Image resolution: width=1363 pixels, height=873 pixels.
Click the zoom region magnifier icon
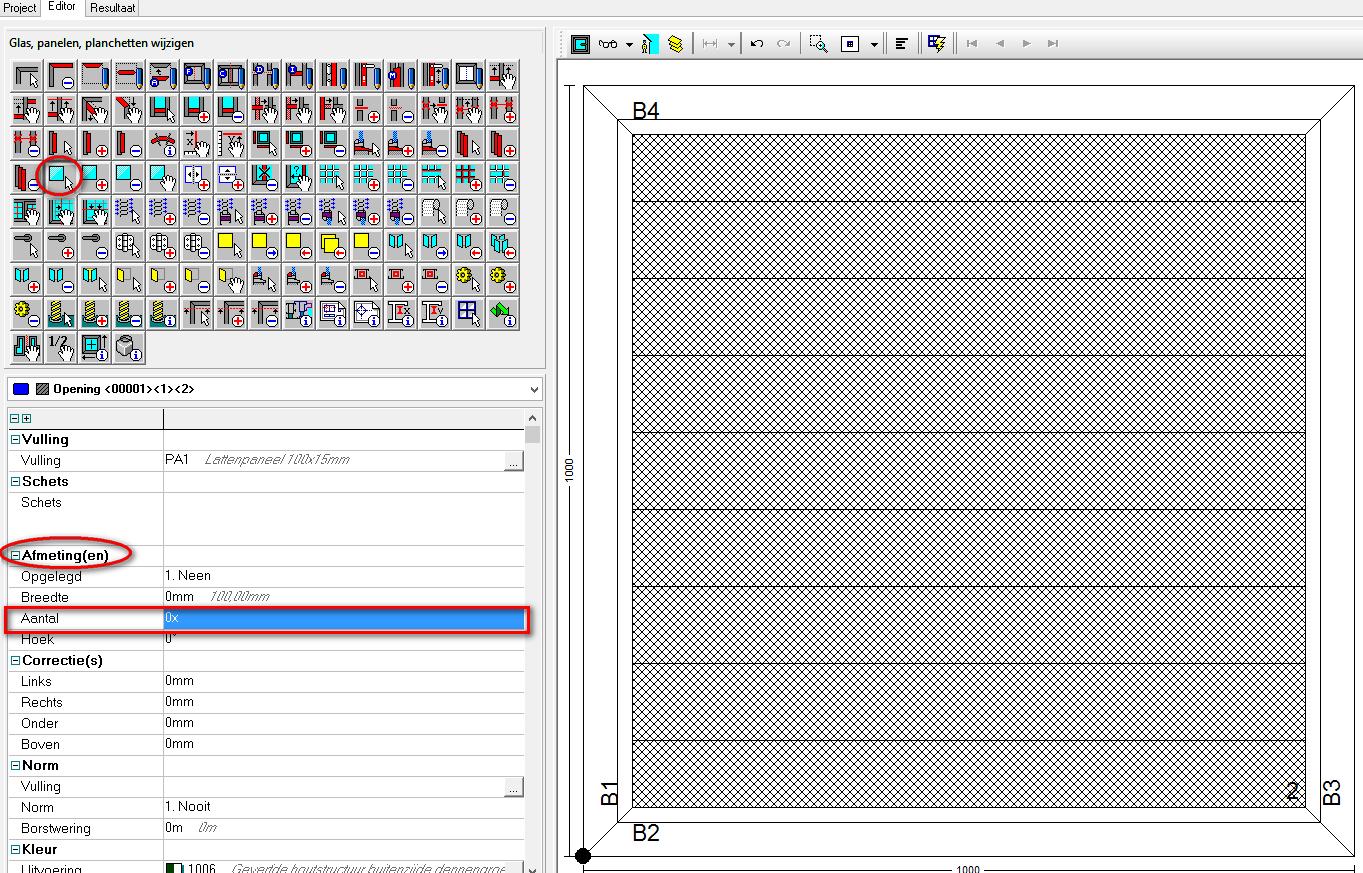click(818, 44)
